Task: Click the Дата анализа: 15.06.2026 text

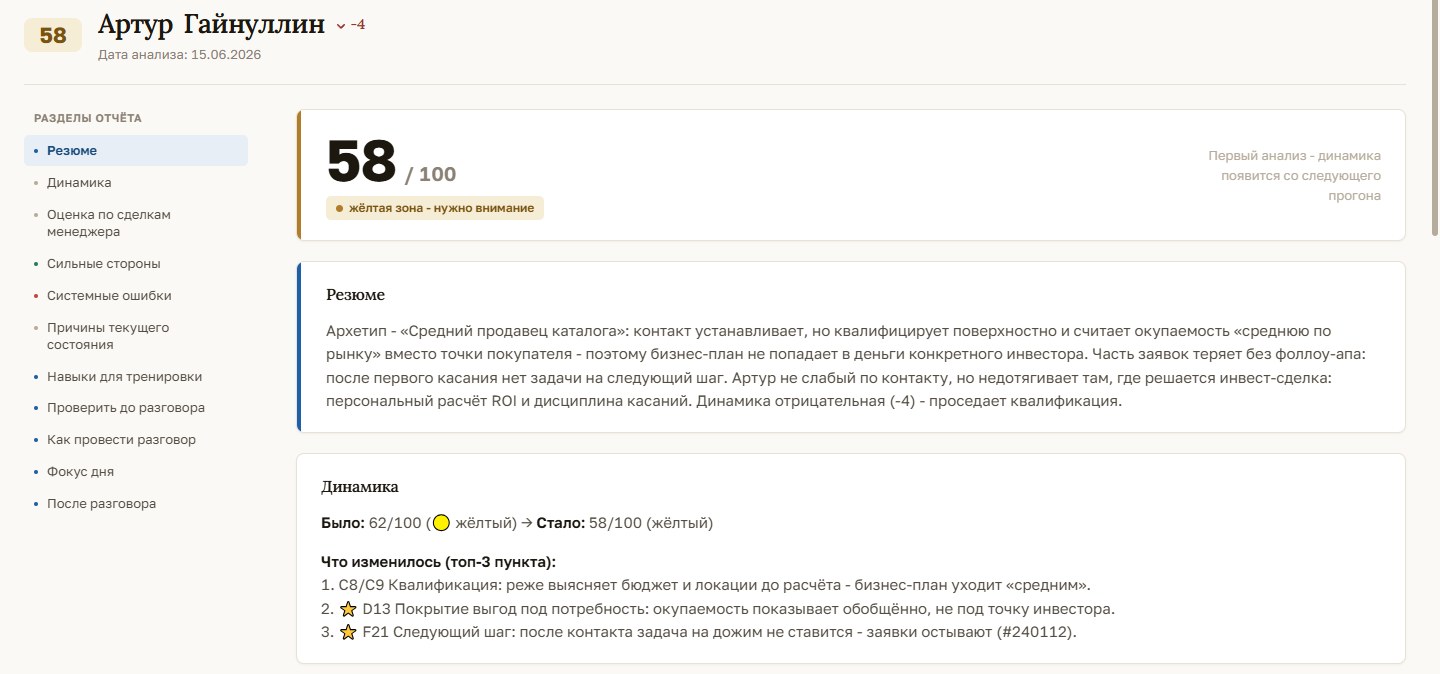Action: point(180,55)
